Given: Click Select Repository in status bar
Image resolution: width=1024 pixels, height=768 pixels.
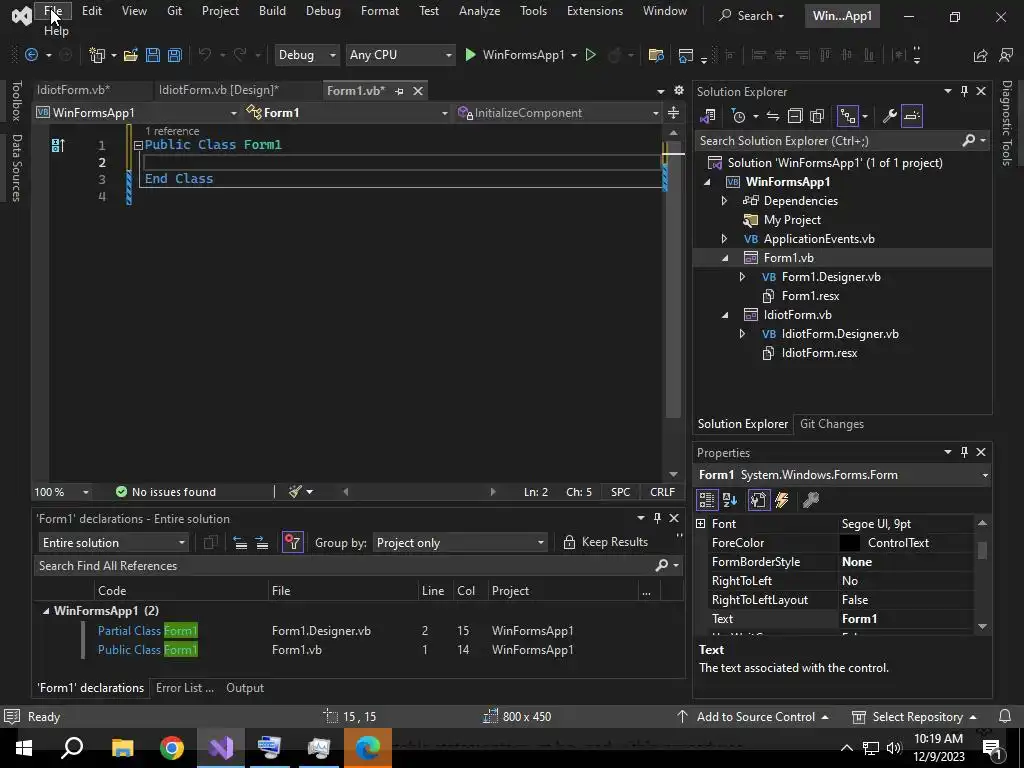Looking at the screenshot, I should click(914, 716).
